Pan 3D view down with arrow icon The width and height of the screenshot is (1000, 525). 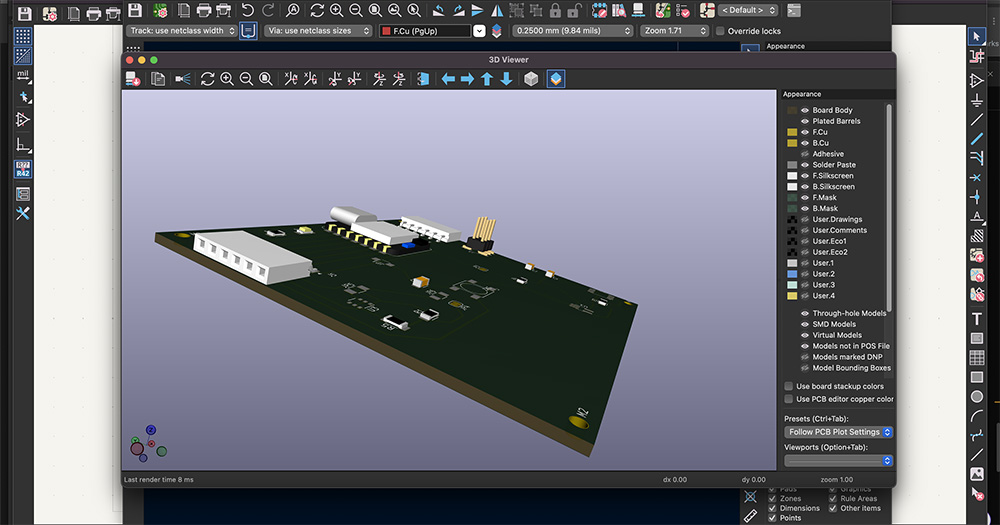(x=506, y=78)
